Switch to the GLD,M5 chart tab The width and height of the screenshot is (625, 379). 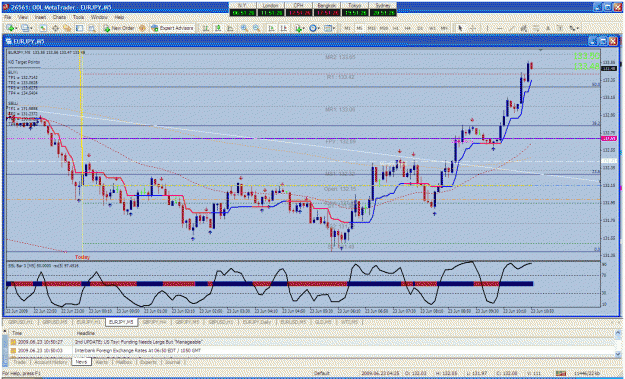pos(322,322)
